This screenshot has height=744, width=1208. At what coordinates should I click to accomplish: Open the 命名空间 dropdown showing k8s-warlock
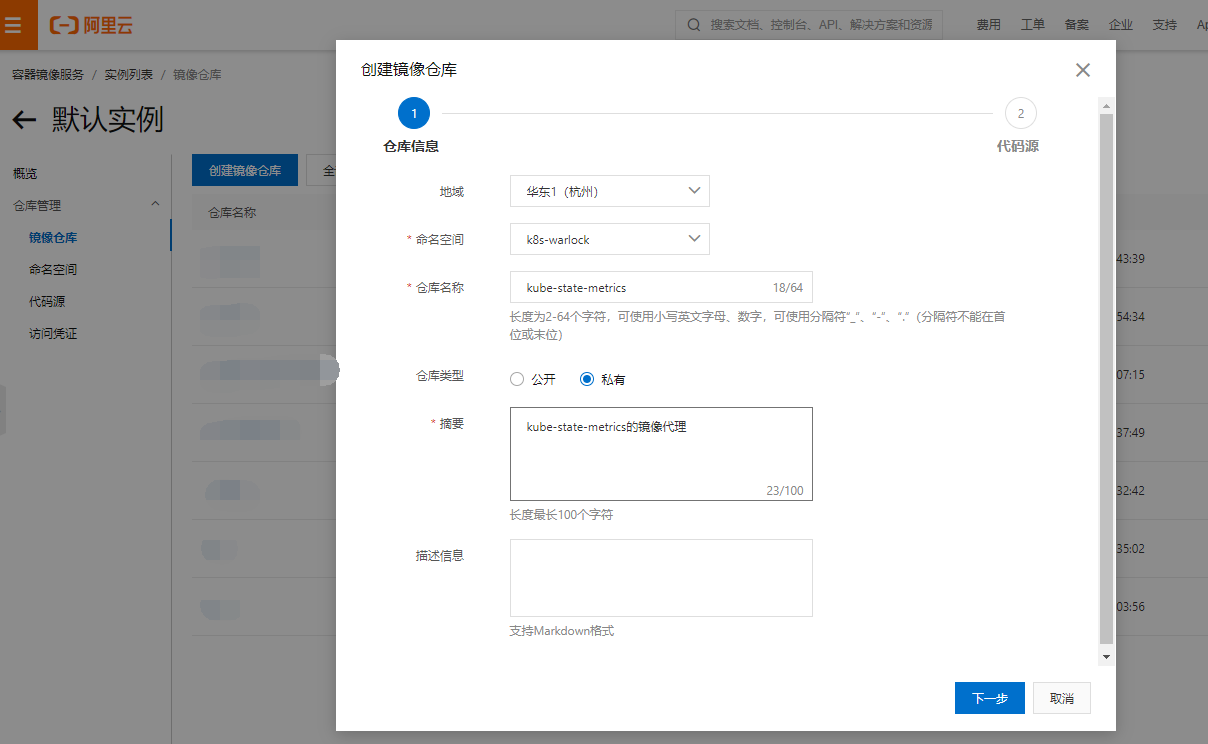pos(609,239)
